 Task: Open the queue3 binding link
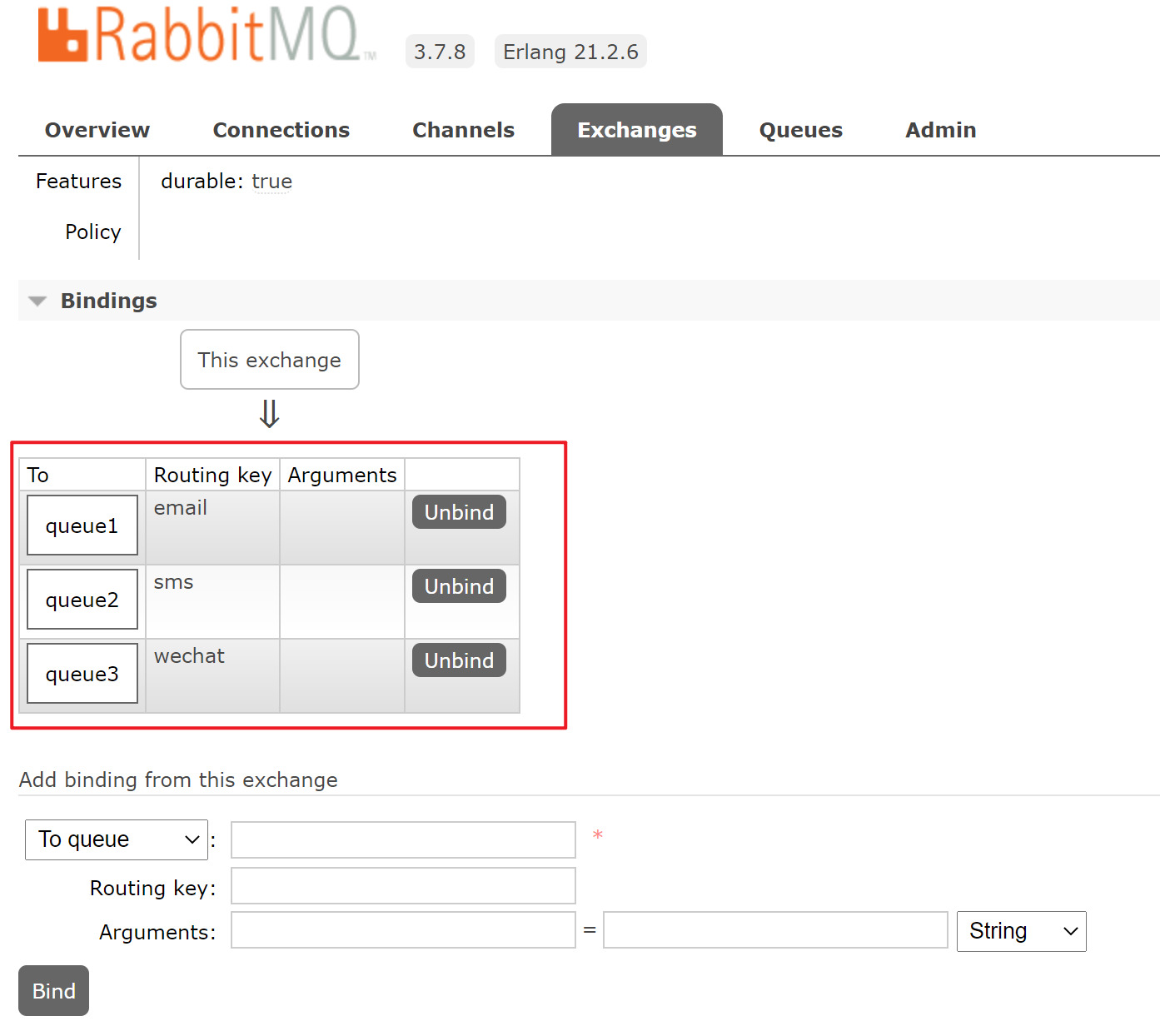(82, 674)
